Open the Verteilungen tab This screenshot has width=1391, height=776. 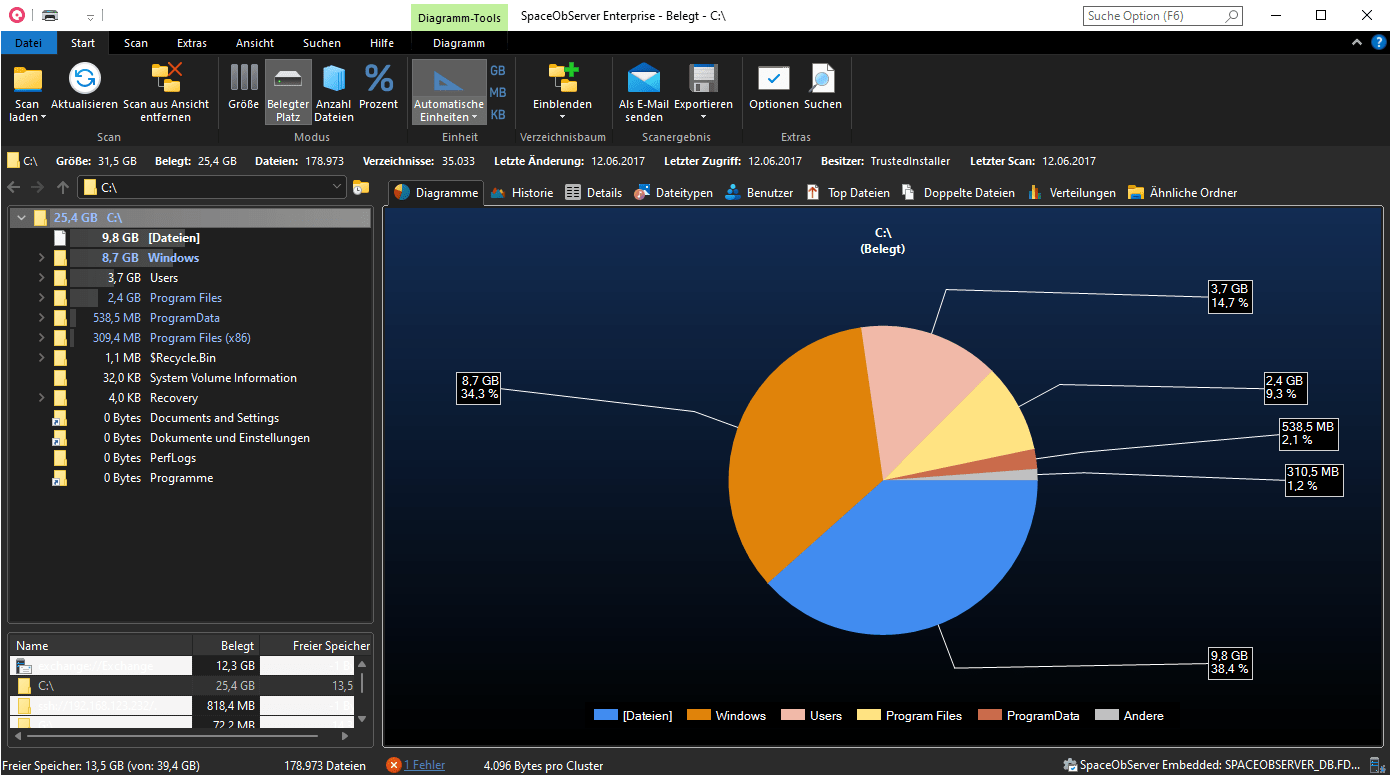pos(1071,193)
